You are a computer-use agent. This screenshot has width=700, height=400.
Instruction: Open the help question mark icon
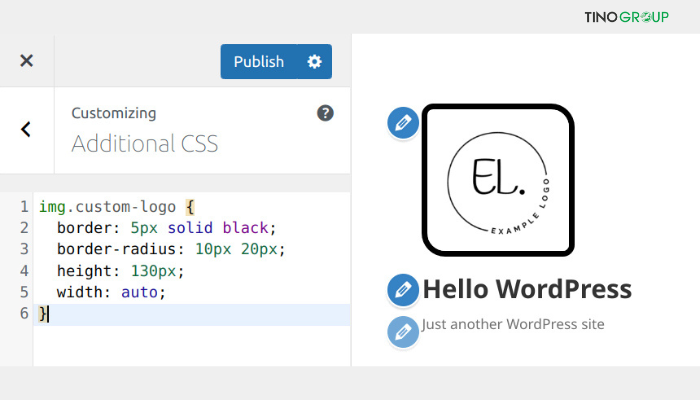coord(325,113)
